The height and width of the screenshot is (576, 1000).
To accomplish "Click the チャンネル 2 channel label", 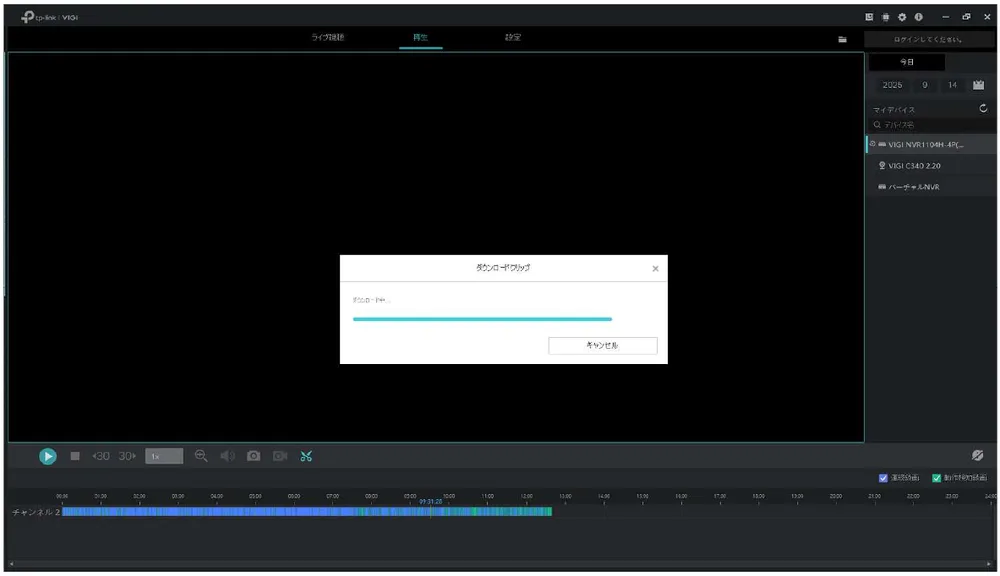I will tap(36, 512).
